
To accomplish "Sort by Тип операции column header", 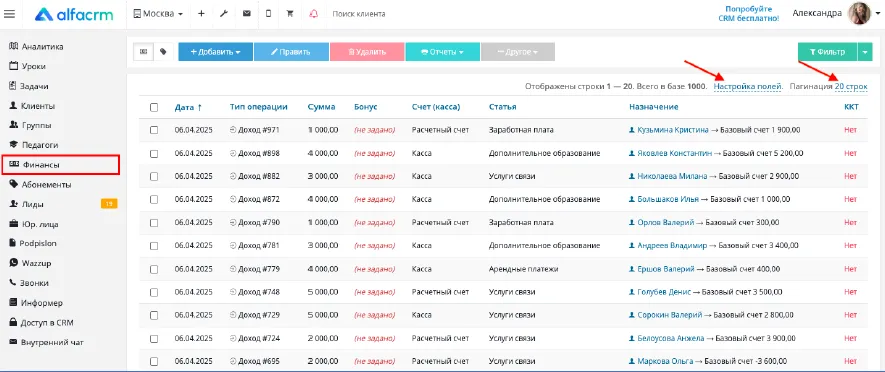I will tap(259, 107).
